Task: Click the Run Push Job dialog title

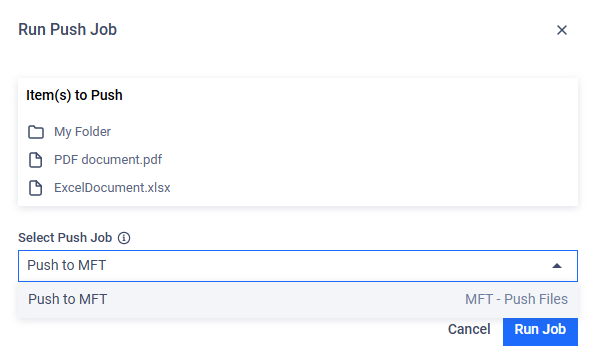Action: 67,29
